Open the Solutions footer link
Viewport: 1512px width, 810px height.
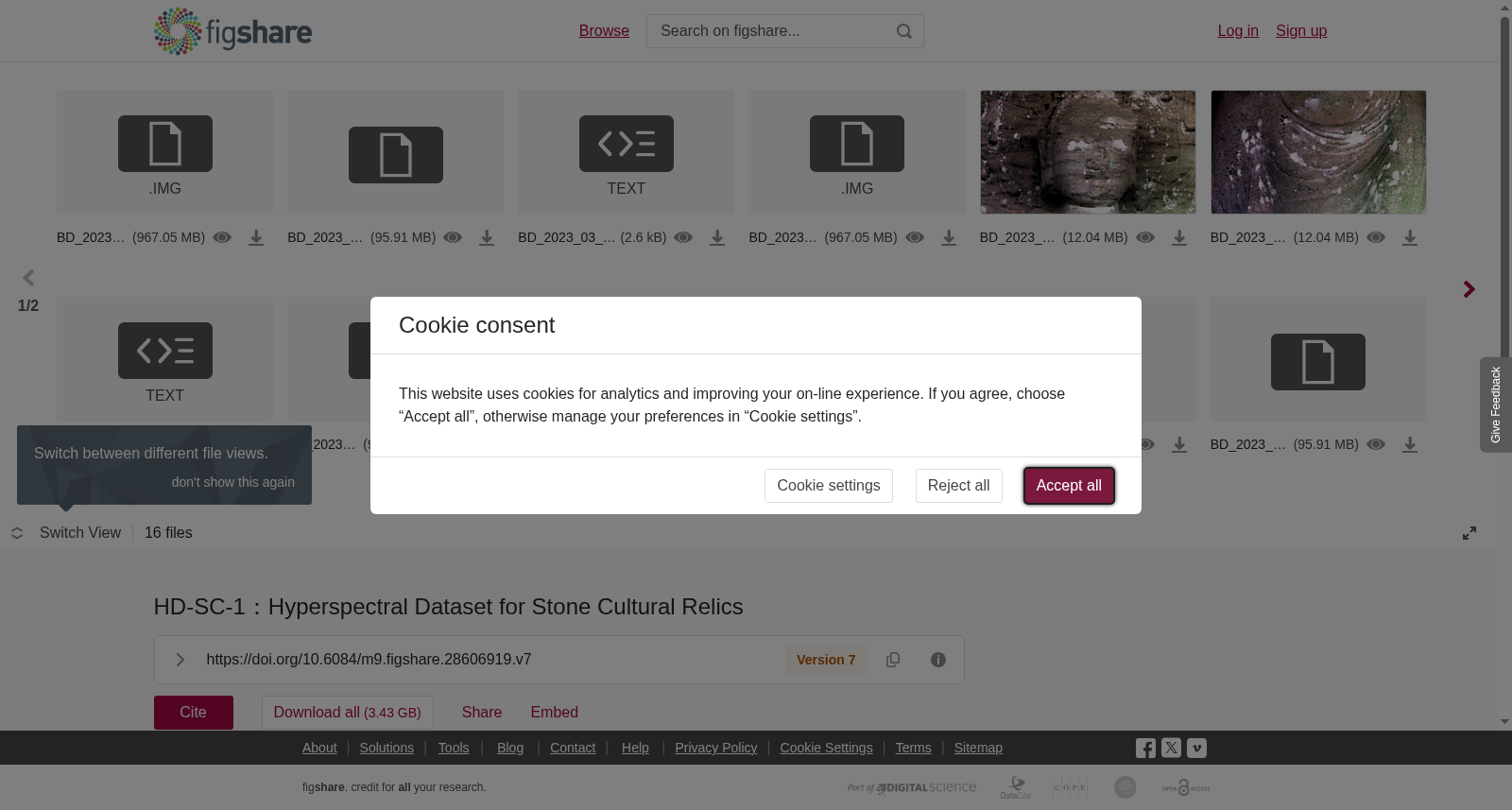(387, 748)
